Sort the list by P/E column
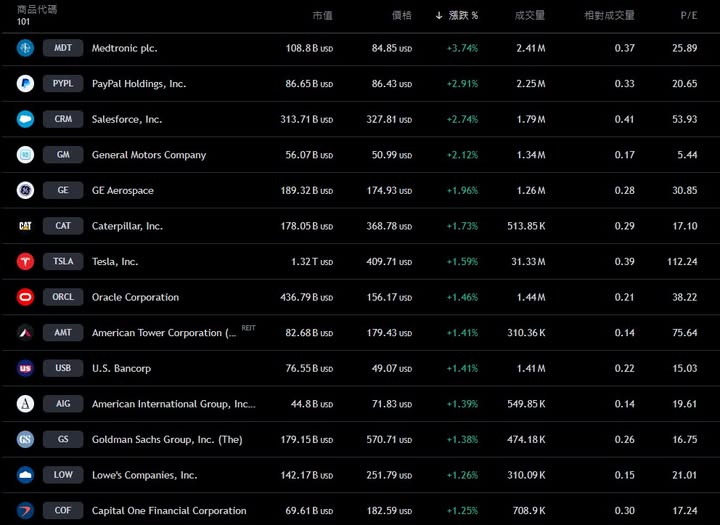This screenshot has height=525, width=720. [x=688, y=16]
